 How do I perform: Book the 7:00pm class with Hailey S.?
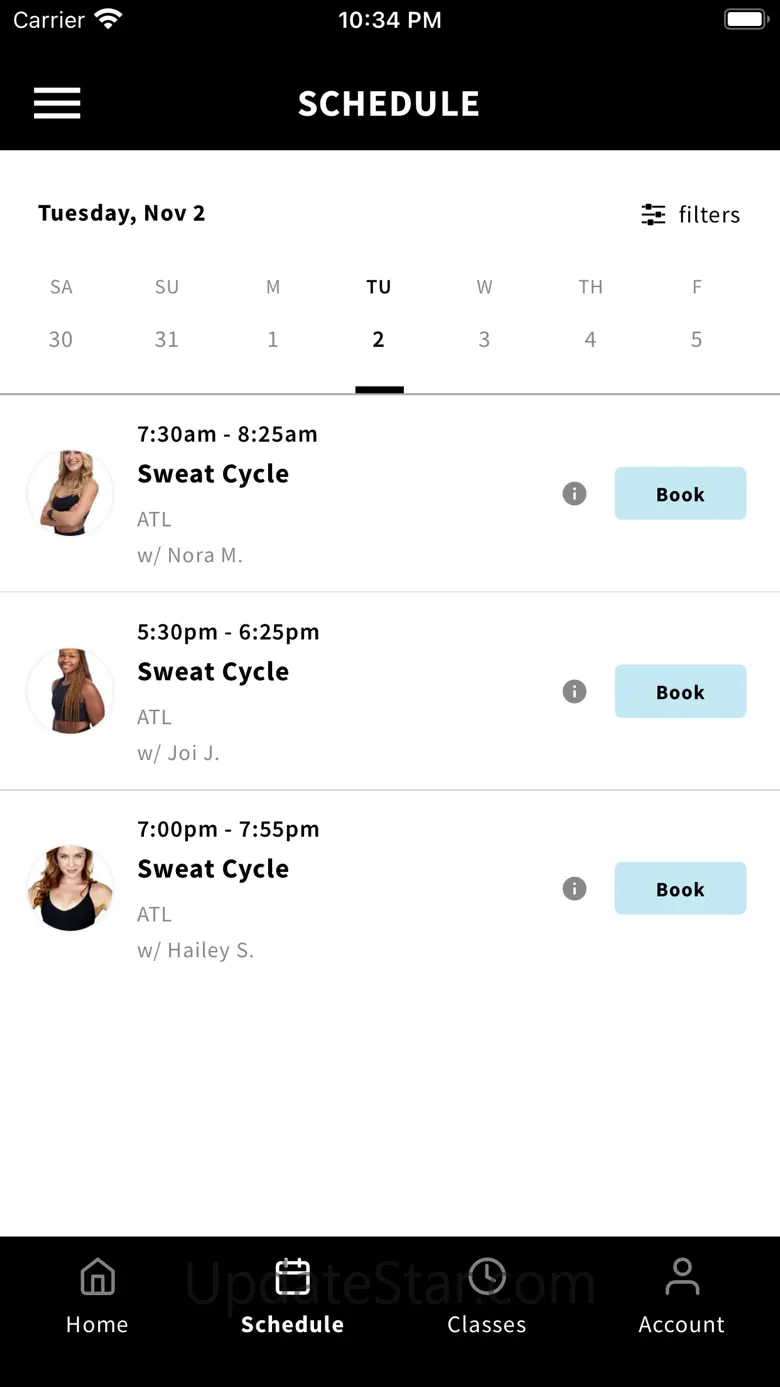pyautogui.click(x=680, y=888)
